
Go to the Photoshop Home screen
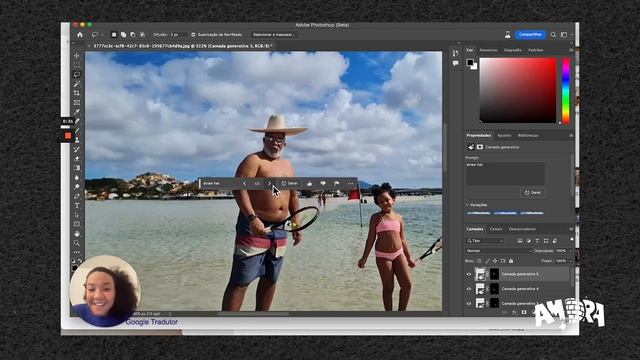pyautogui.click(x=80, y=35)
